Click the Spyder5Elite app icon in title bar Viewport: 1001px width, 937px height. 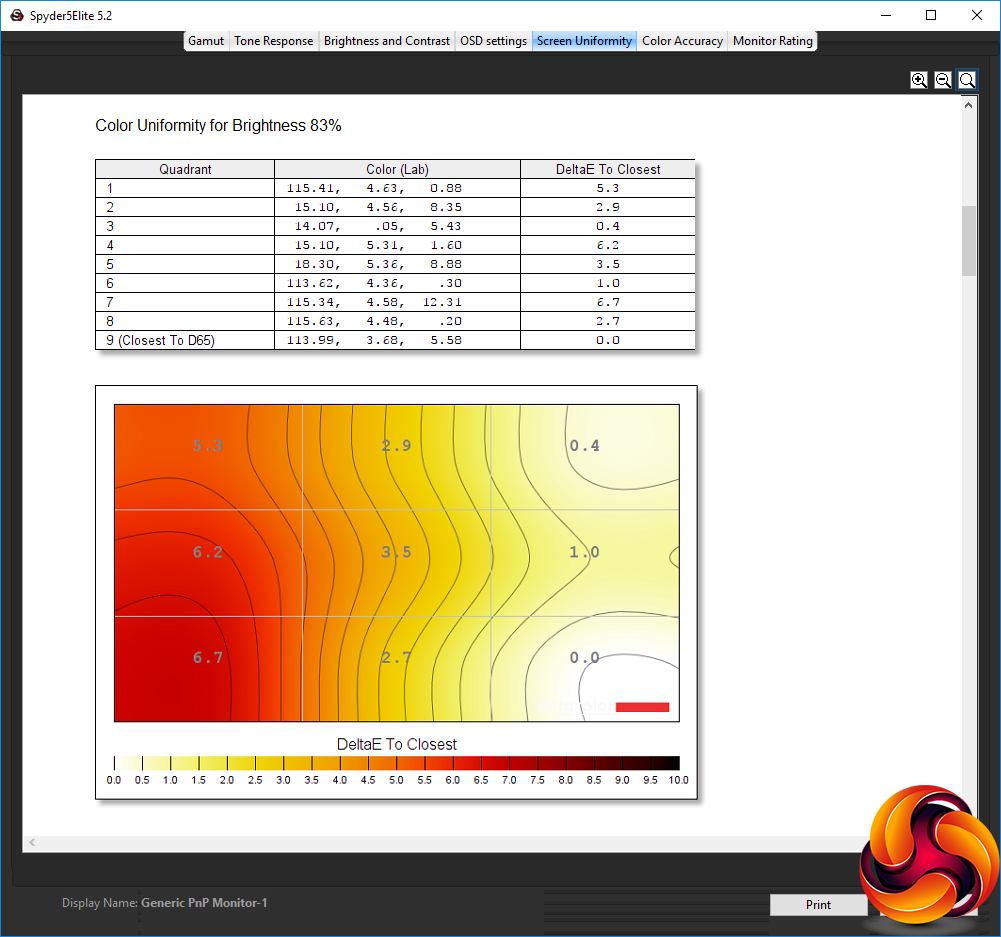tap(16, 15)
